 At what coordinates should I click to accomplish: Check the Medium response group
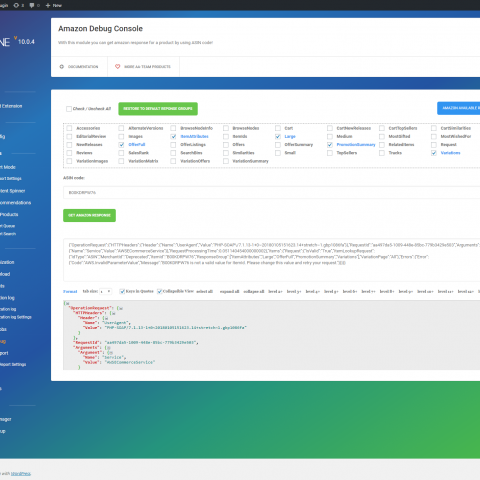click(x=330, y=136)
